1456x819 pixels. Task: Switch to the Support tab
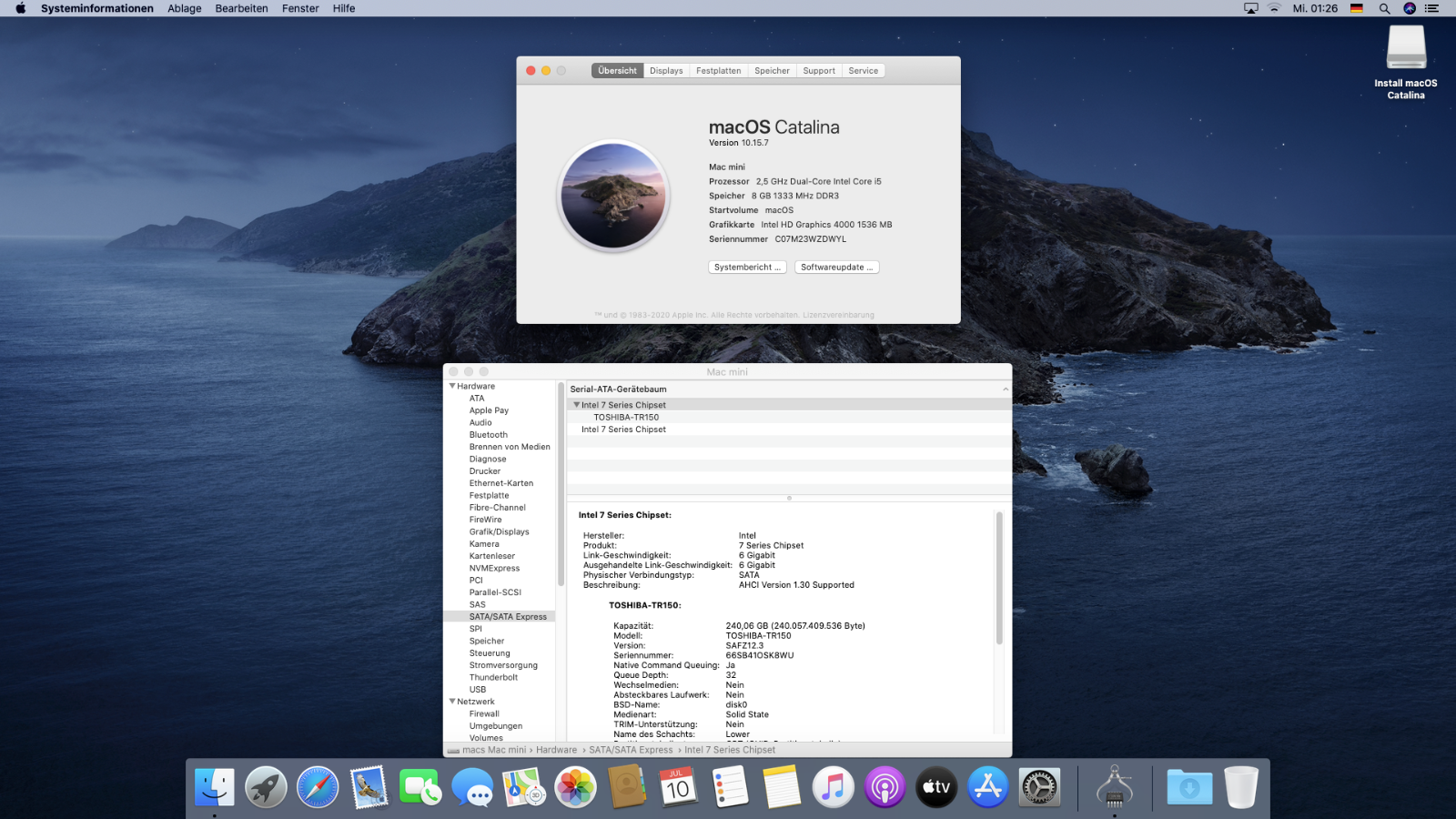[819, 70]
